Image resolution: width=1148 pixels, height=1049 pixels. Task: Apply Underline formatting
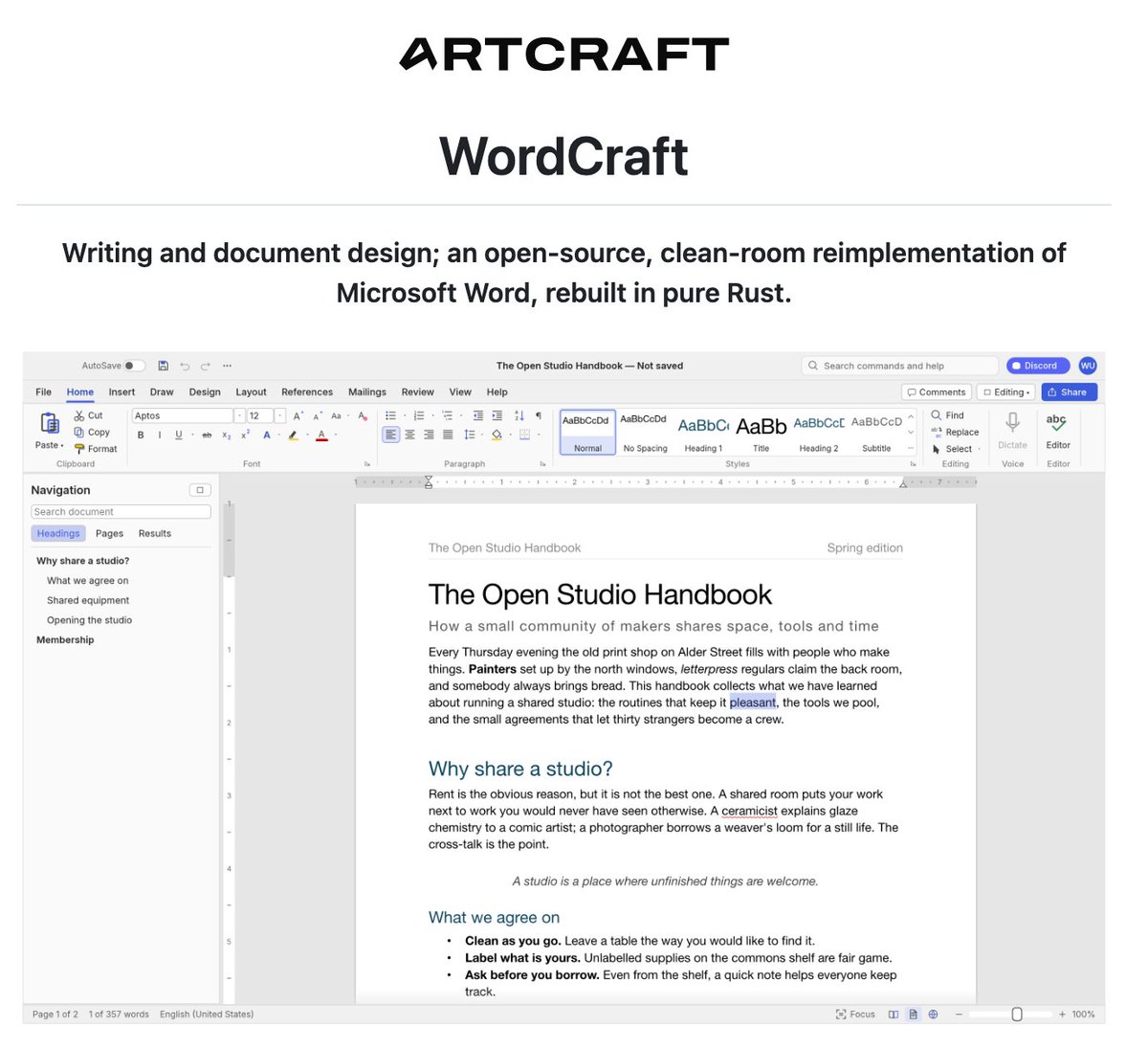(x=178, y=435)
